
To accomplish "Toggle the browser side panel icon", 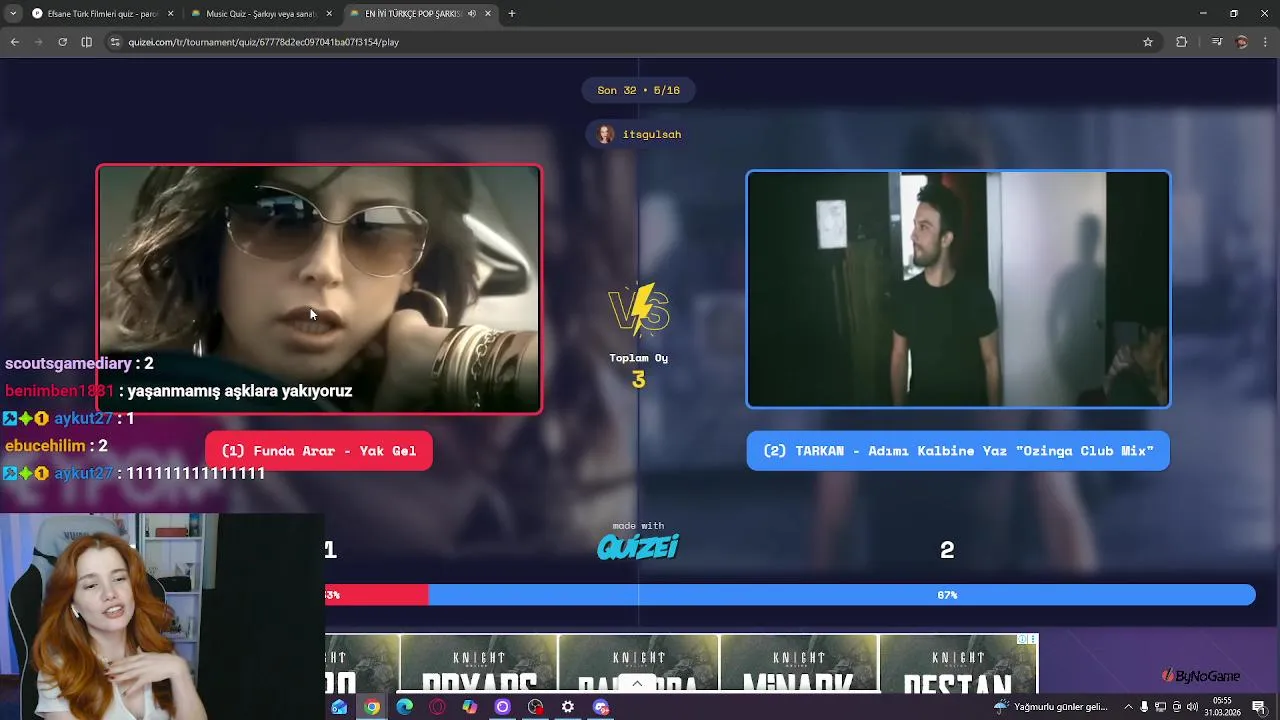I will click(x=86, y=42).
